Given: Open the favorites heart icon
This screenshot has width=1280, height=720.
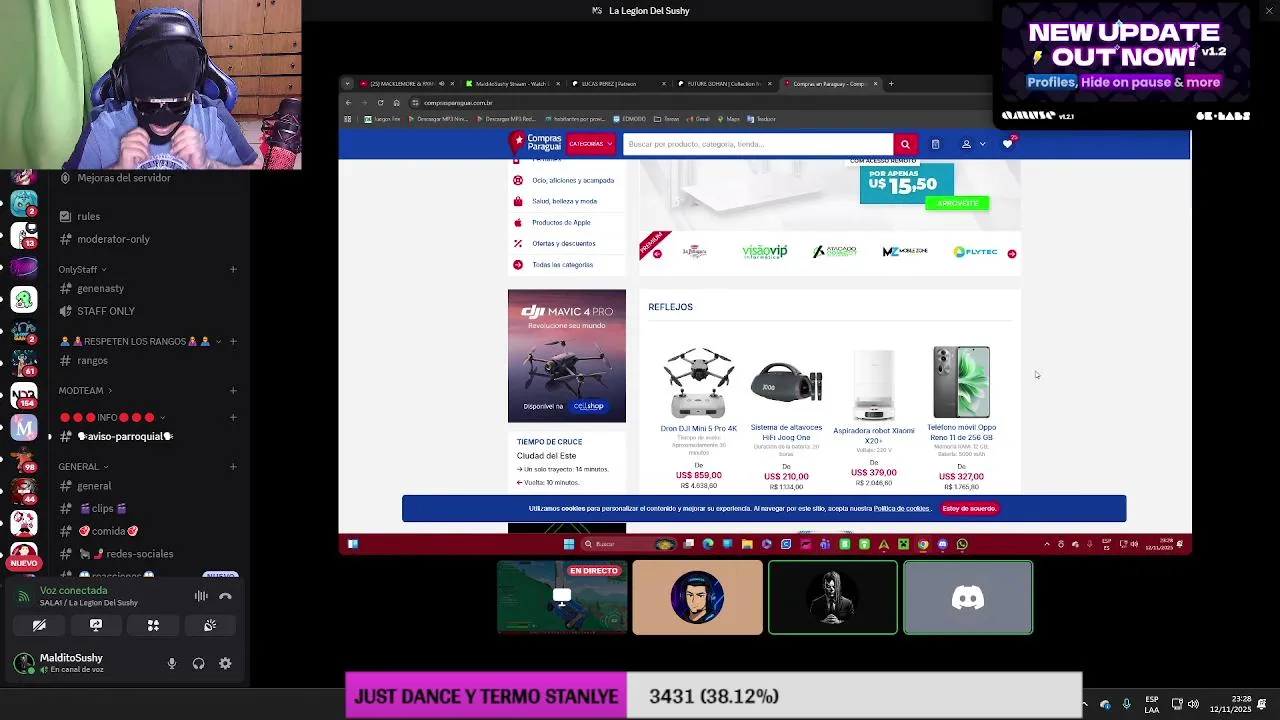Looking at the screenshot, I should pyautogui.click(x=1007, y=144).
